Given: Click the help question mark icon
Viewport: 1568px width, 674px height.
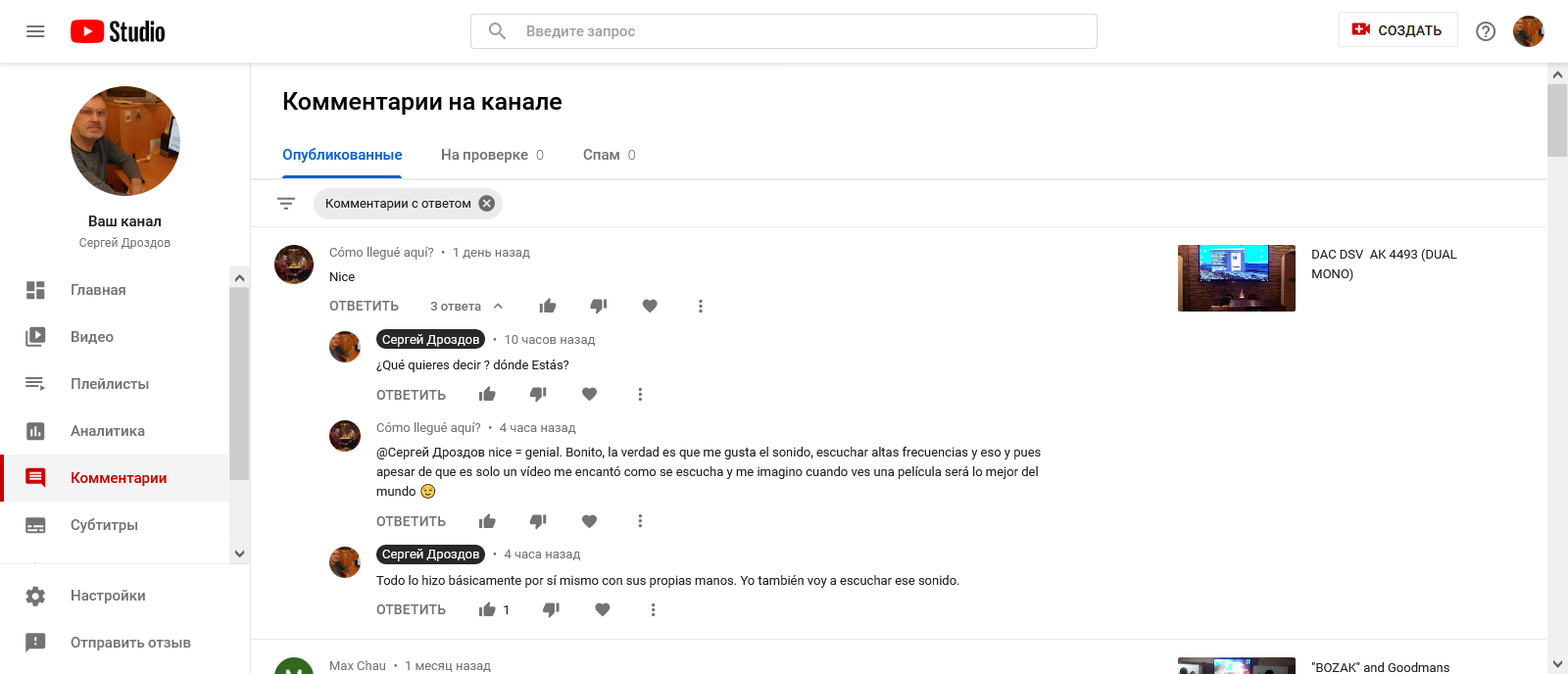Looking at the screenshot, I should pos(1486,31).
